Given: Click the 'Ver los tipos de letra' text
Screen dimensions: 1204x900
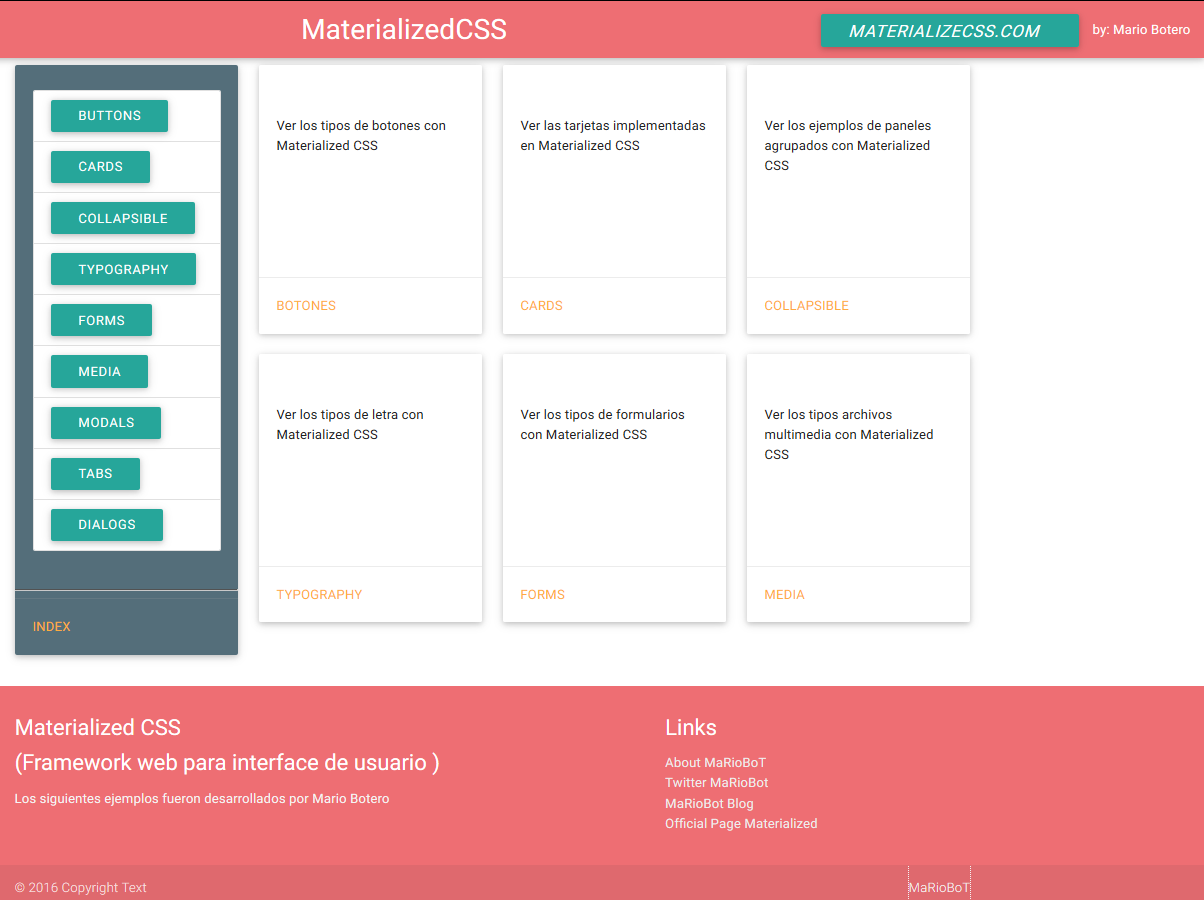Looking at the screenshot, I should tap(350, 425).
